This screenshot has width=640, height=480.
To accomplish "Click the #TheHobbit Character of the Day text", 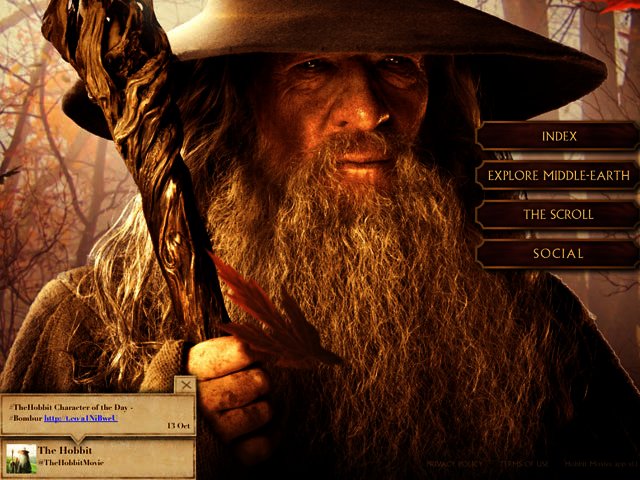I will click(x=71, y=407).
